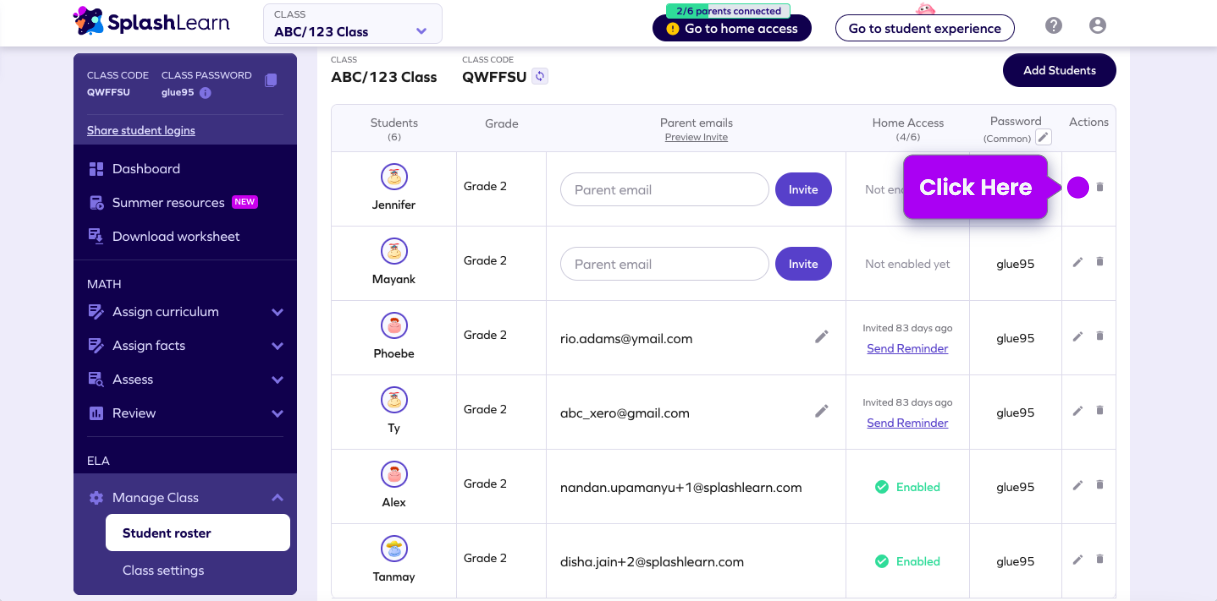Delete Jennifer using the trash icon
This screenshot has width=1217, height=601.
point(1100,187)
